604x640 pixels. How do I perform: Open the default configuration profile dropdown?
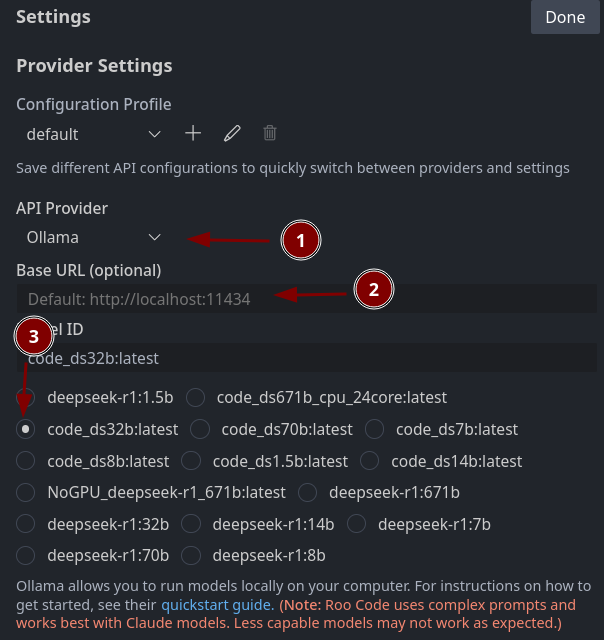click(x=93, y=134)
